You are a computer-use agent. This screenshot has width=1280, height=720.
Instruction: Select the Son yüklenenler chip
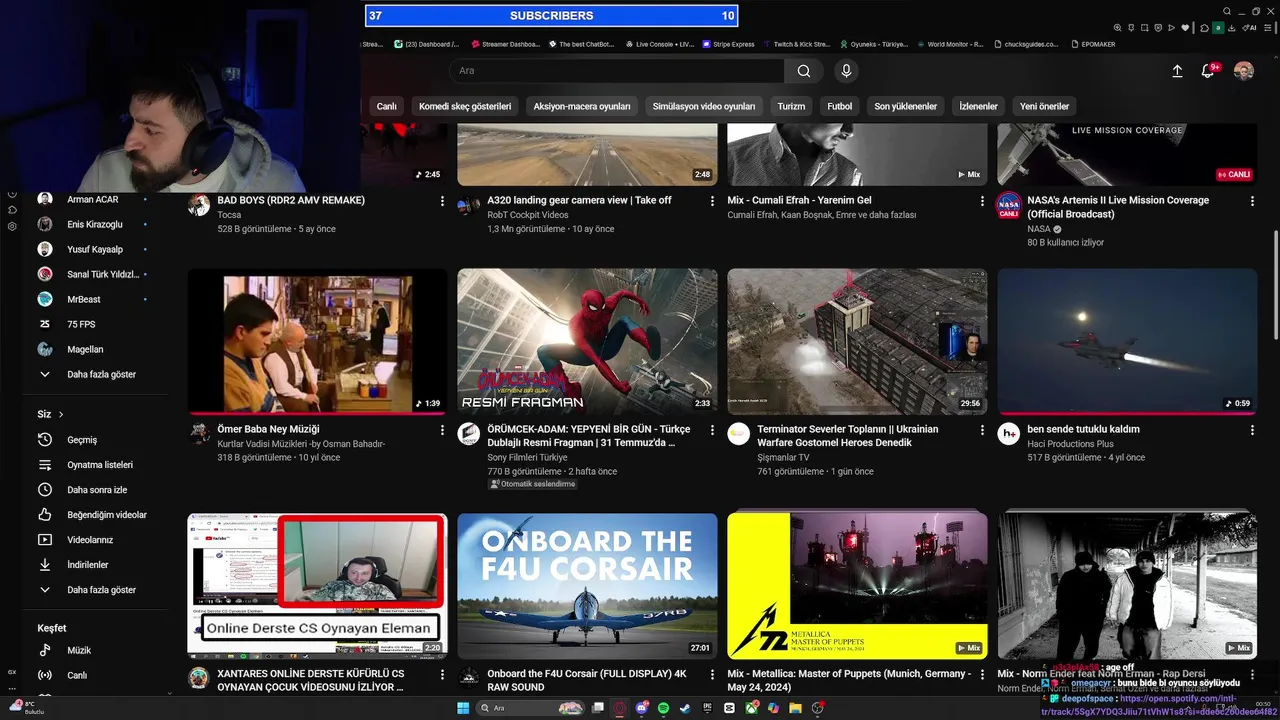click(906, 106)
